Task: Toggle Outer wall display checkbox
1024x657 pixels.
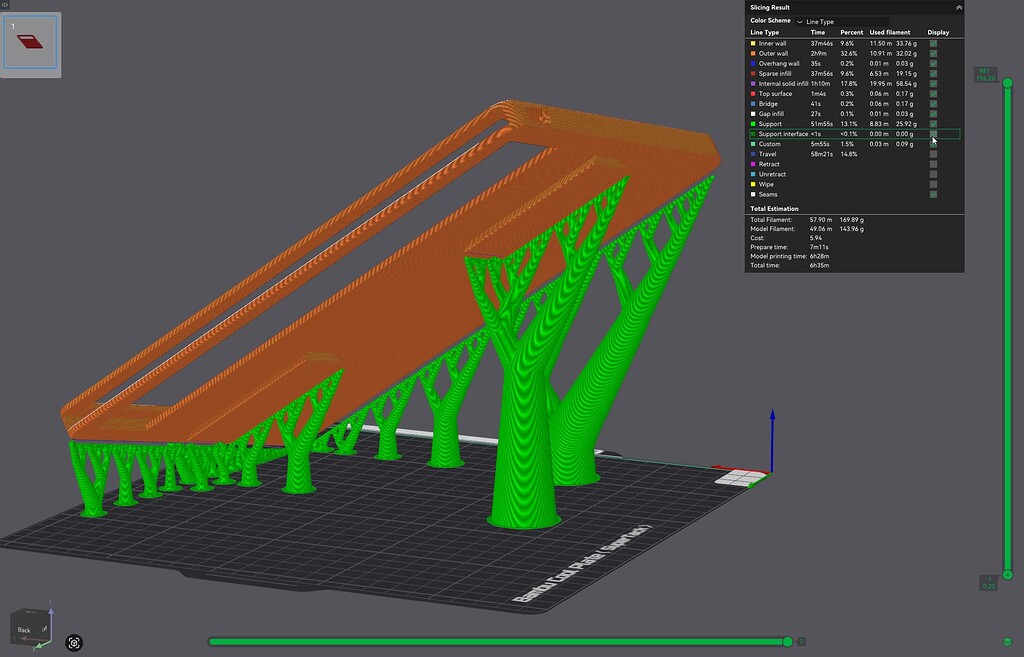Action: coord(933,54)
